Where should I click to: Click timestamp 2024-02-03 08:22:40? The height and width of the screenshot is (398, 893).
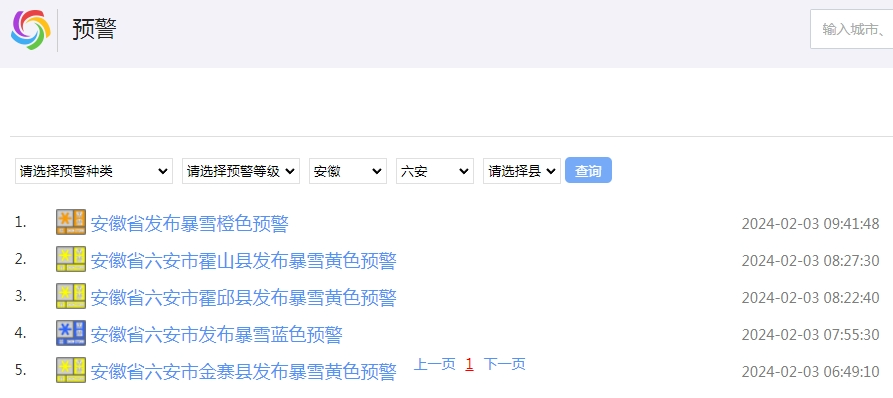point(810,298)
